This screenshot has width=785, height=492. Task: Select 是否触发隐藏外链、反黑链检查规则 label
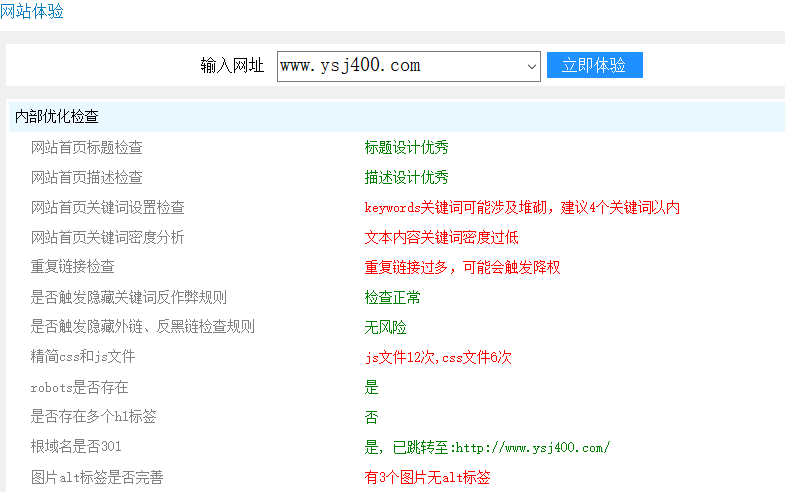(x=143, y=327)
